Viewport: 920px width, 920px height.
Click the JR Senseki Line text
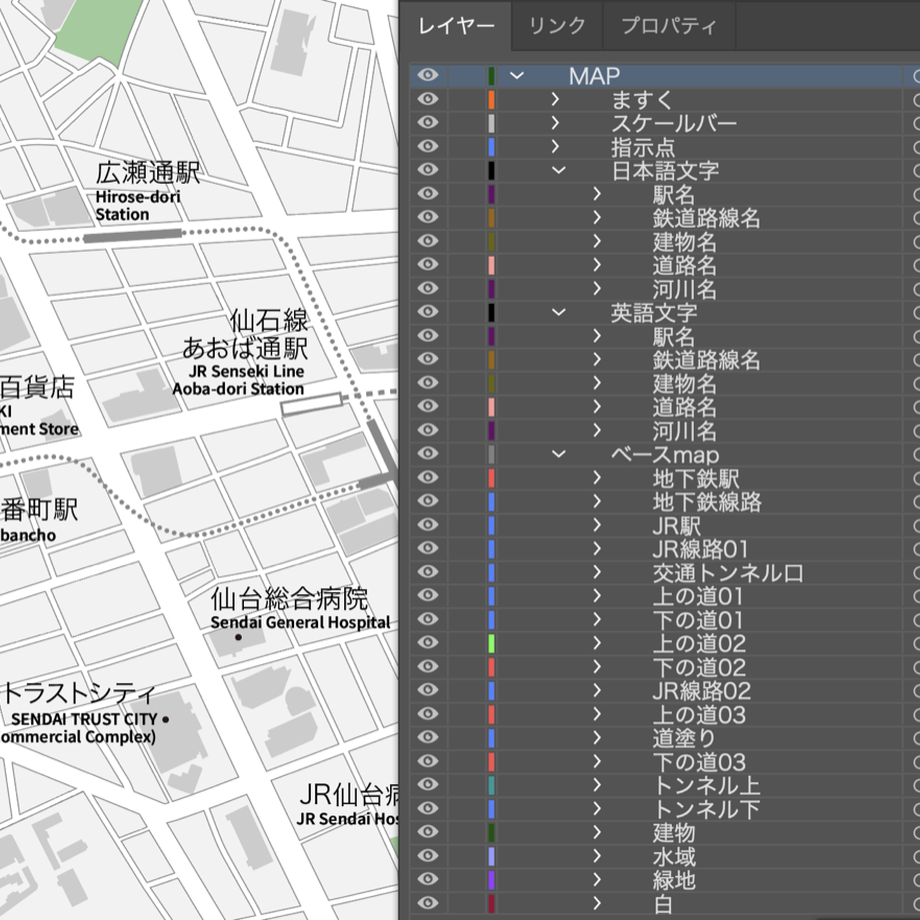[246, 371]
